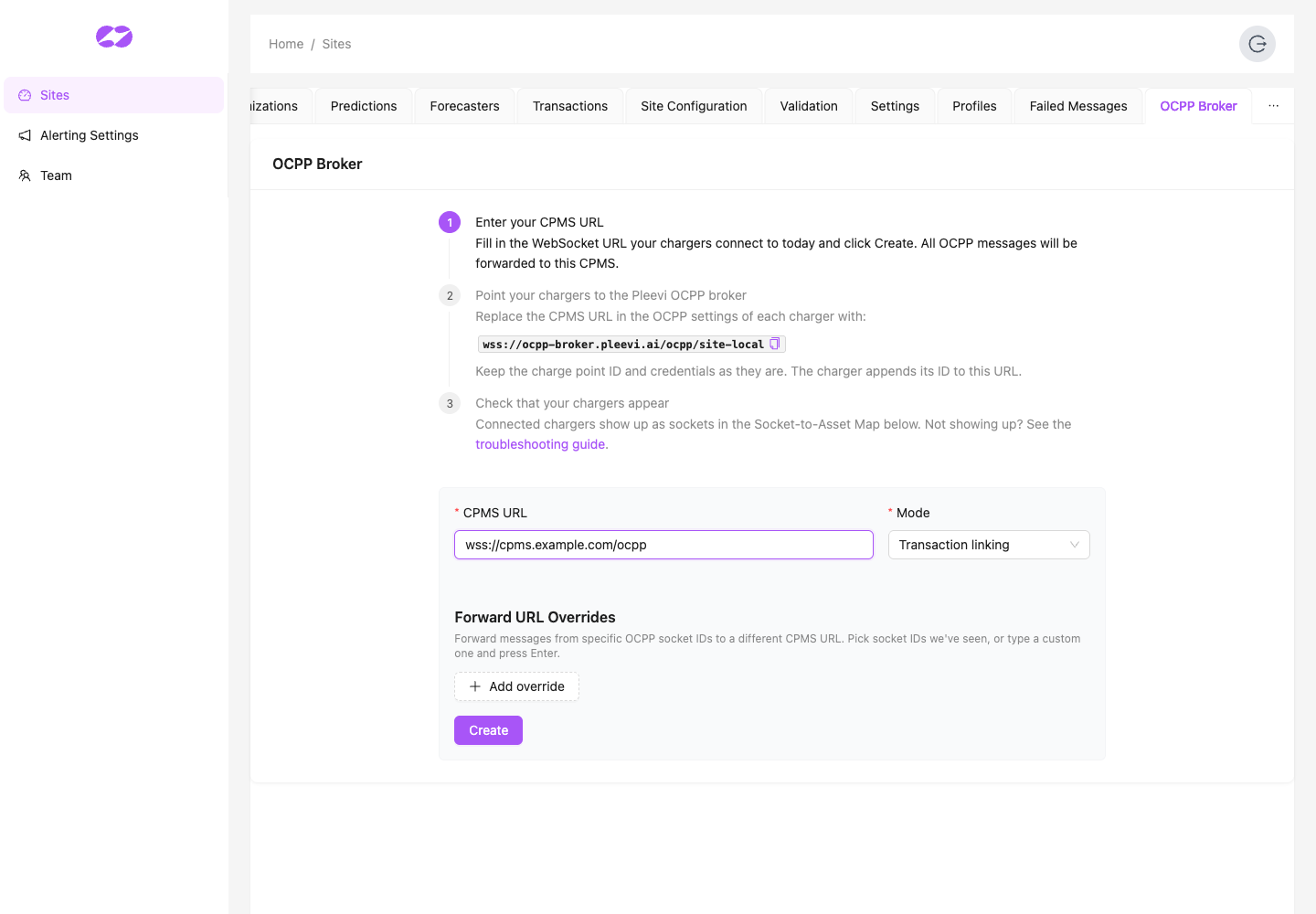Image resolution: width=1316 pixels, height=914 pixels.
Task: Click the 'Point your chargers to the Pleevi OCPP broker' step
Action: (x=610, y=295)
